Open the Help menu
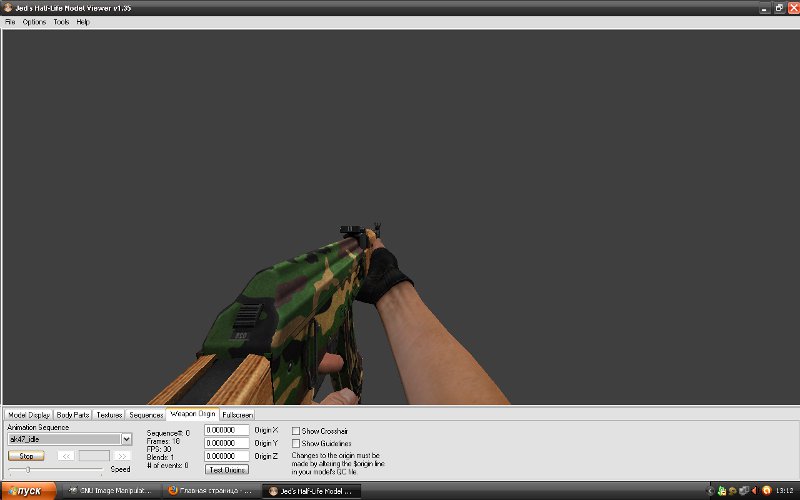Viewport: 800px width, 500px height. 83,22
